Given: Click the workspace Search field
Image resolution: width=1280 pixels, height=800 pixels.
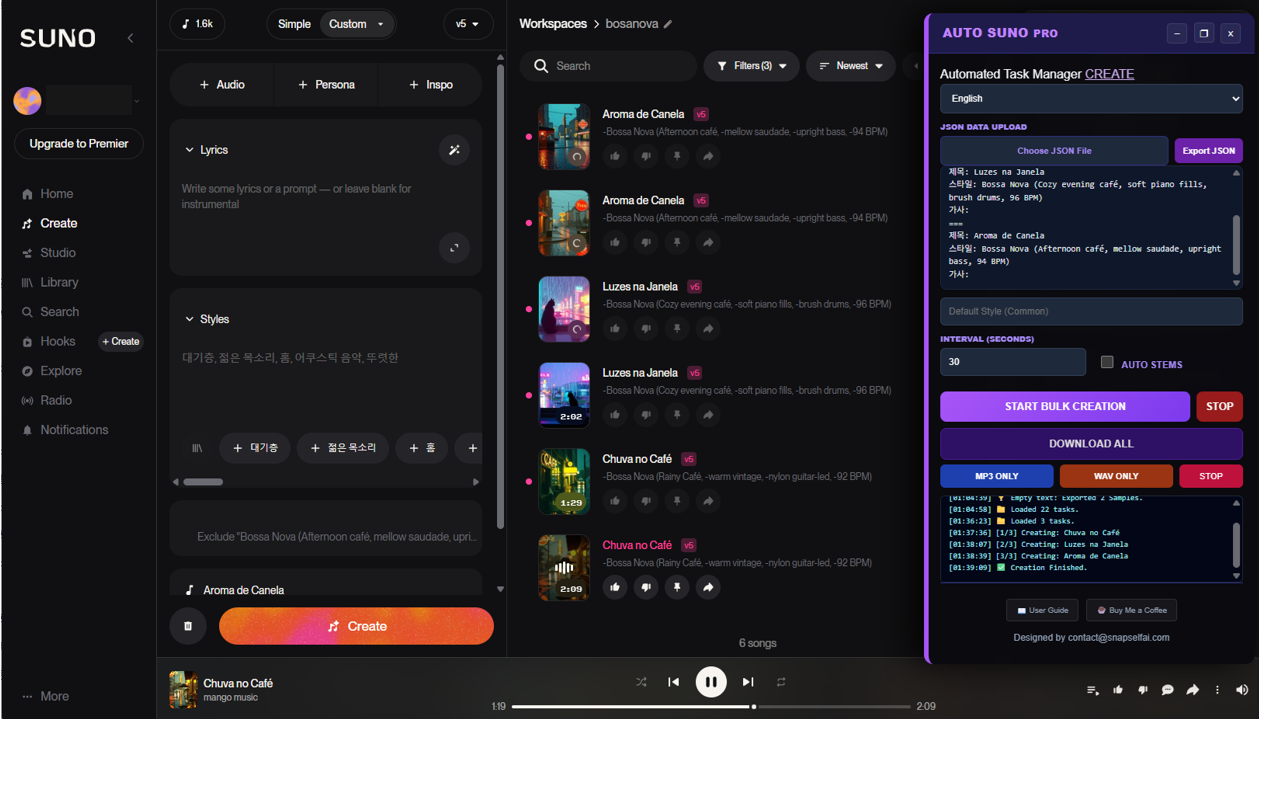Looking at the screenshot, I should (x=608, y=66).
